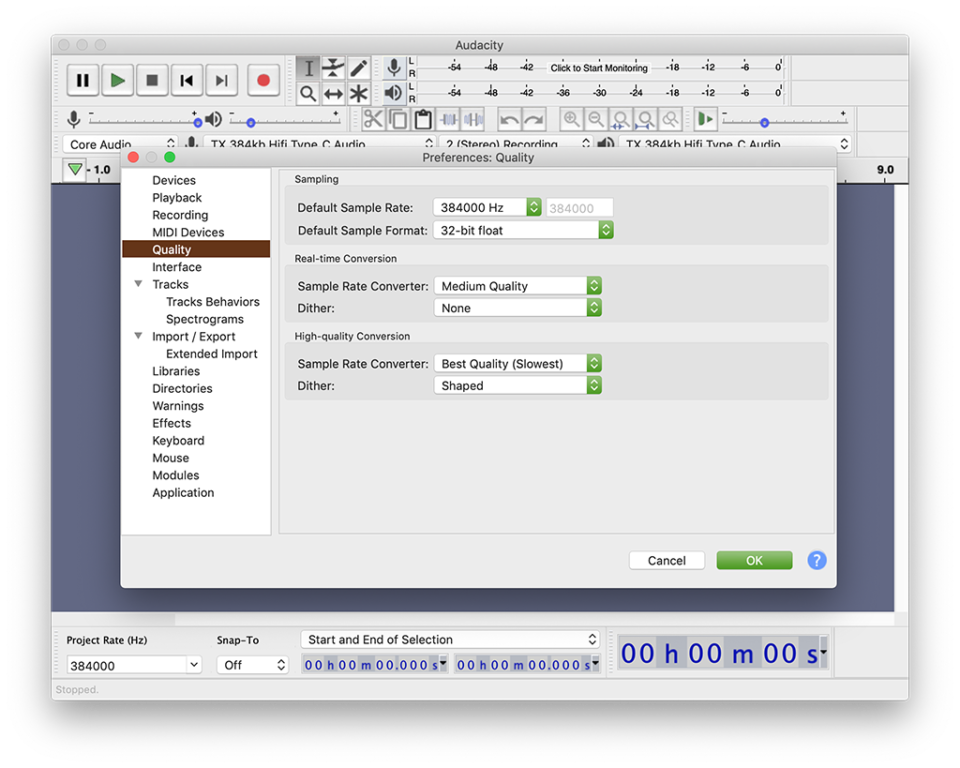Open Start and End of Selection dropdown

click(x=450, y=639)
